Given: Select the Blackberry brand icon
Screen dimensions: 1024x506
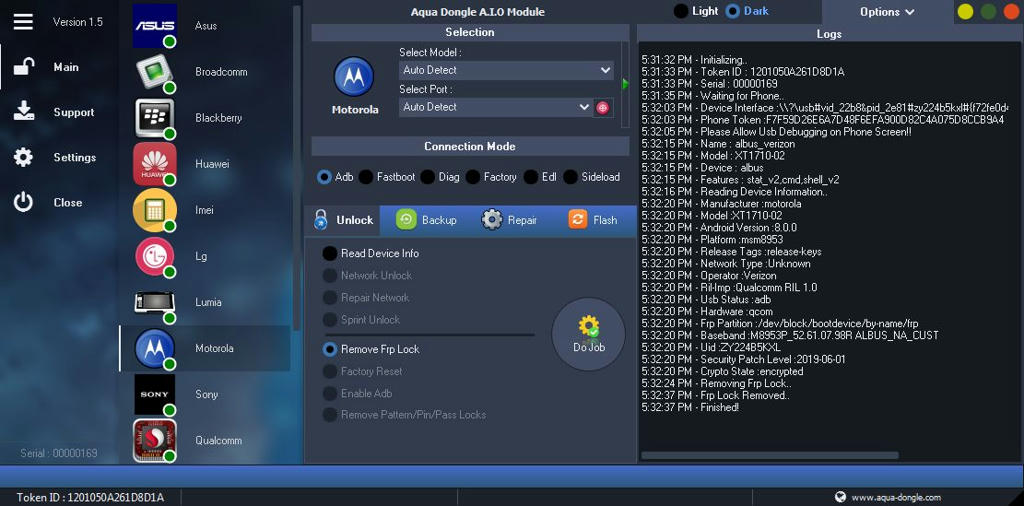Looking at the screenshot, I should 155,118.
